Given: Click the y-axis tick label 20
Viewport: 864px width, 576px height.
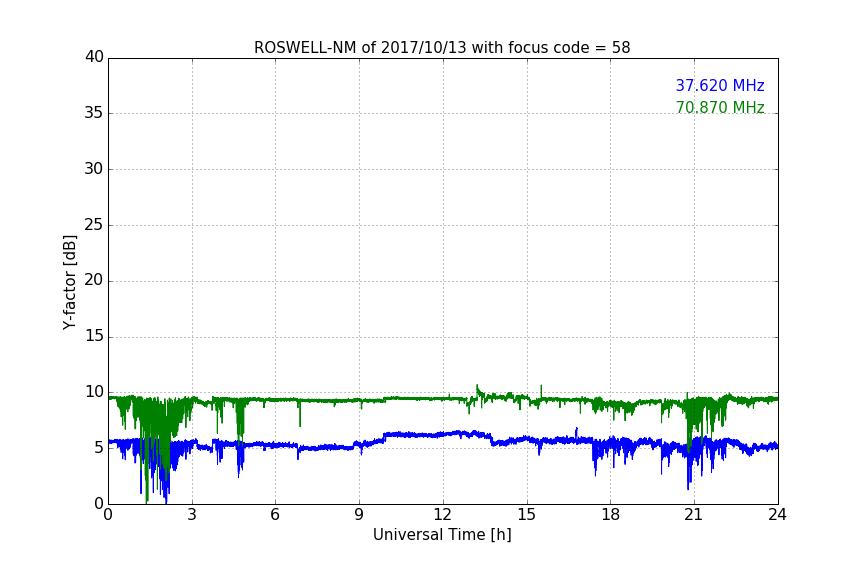Looking at the screenshot, I should click(94, 281).
